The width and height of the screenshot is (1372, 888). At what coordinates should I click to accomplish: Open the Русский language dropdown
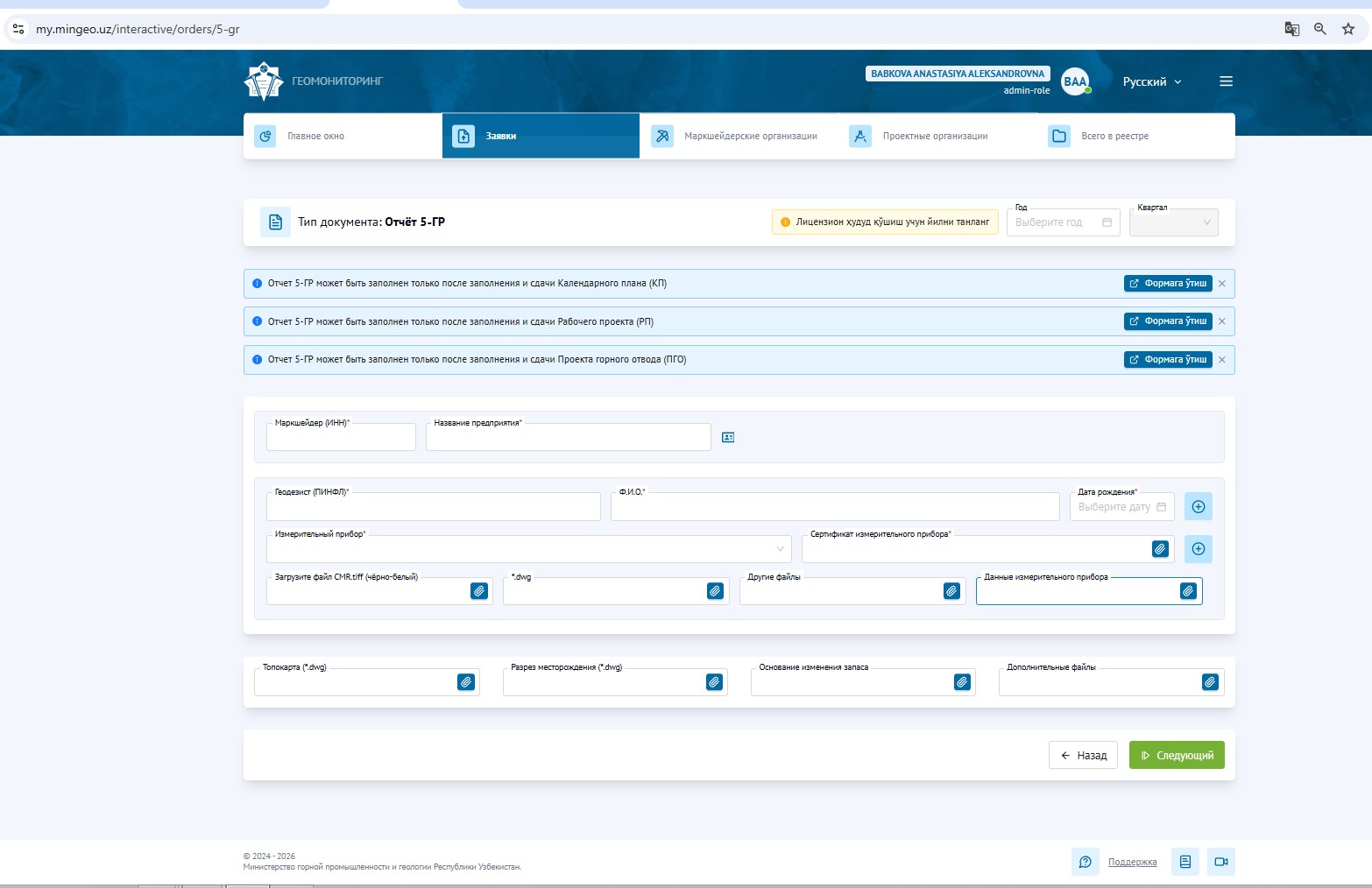click(x=1152, y=81)
